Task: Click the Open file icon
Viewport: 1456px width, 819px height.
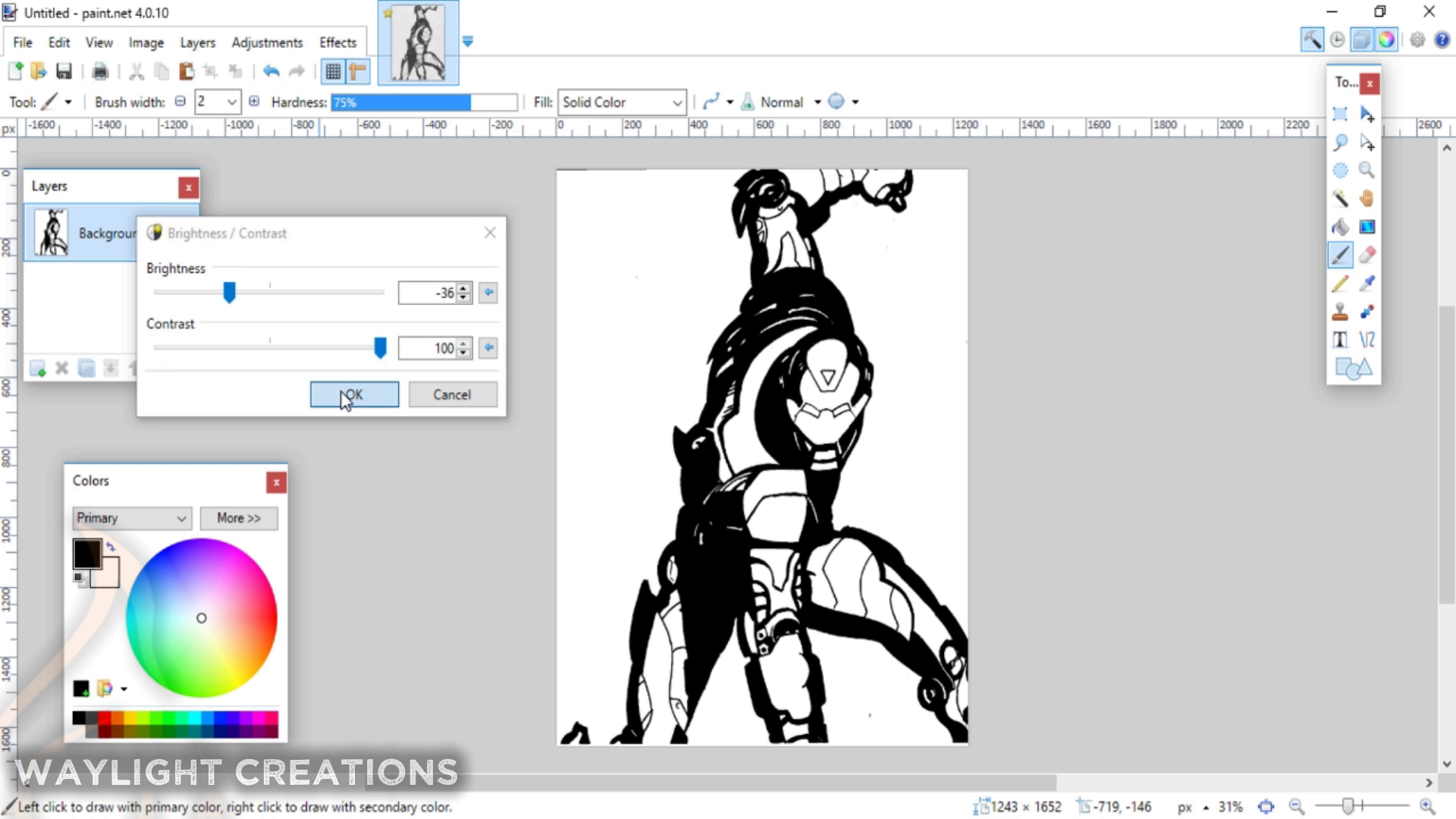Action: click(39, 71)
